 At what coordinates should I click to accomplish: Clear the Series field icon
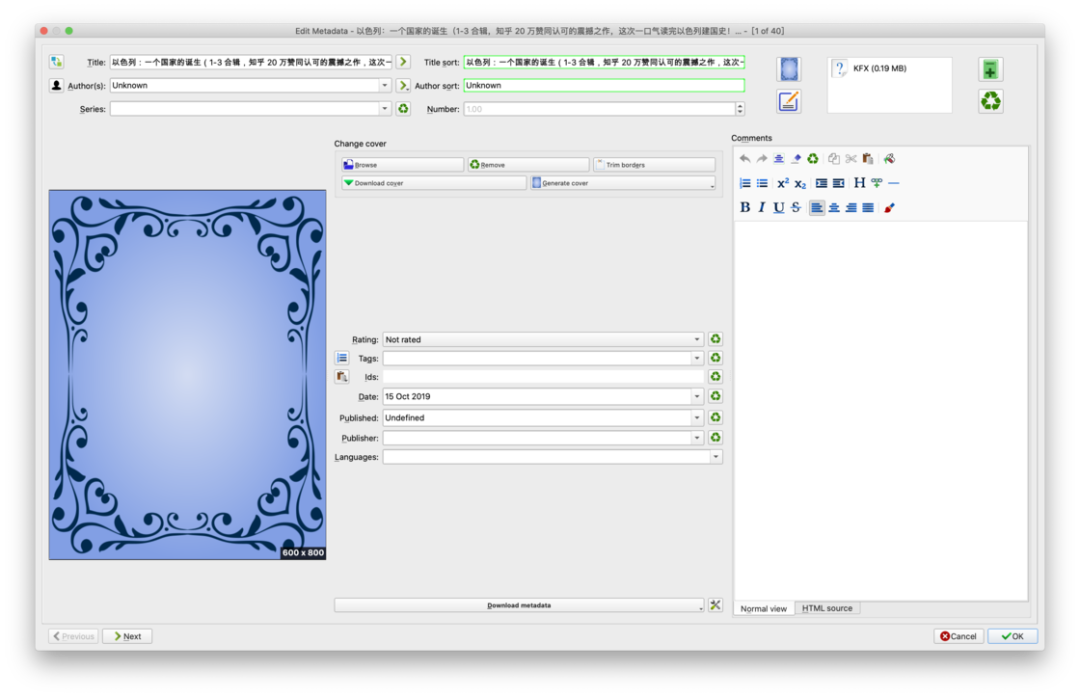404,109
